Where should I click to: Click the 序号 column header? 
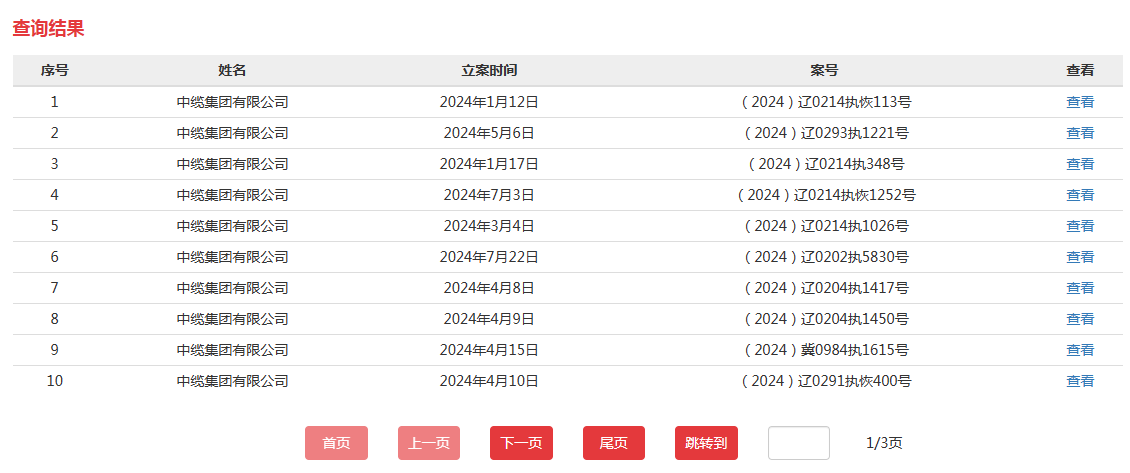(54, 71)
